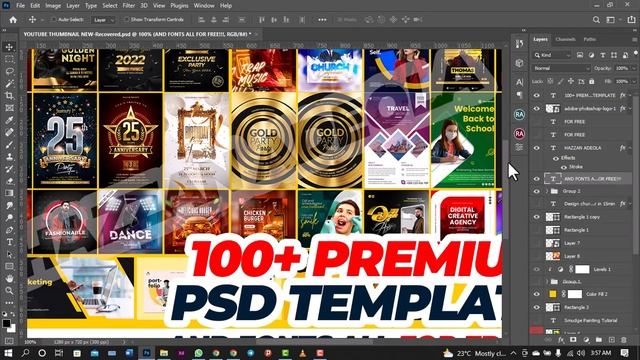
Task: Toggle visibility of Group 2
Action: [537, 191]
